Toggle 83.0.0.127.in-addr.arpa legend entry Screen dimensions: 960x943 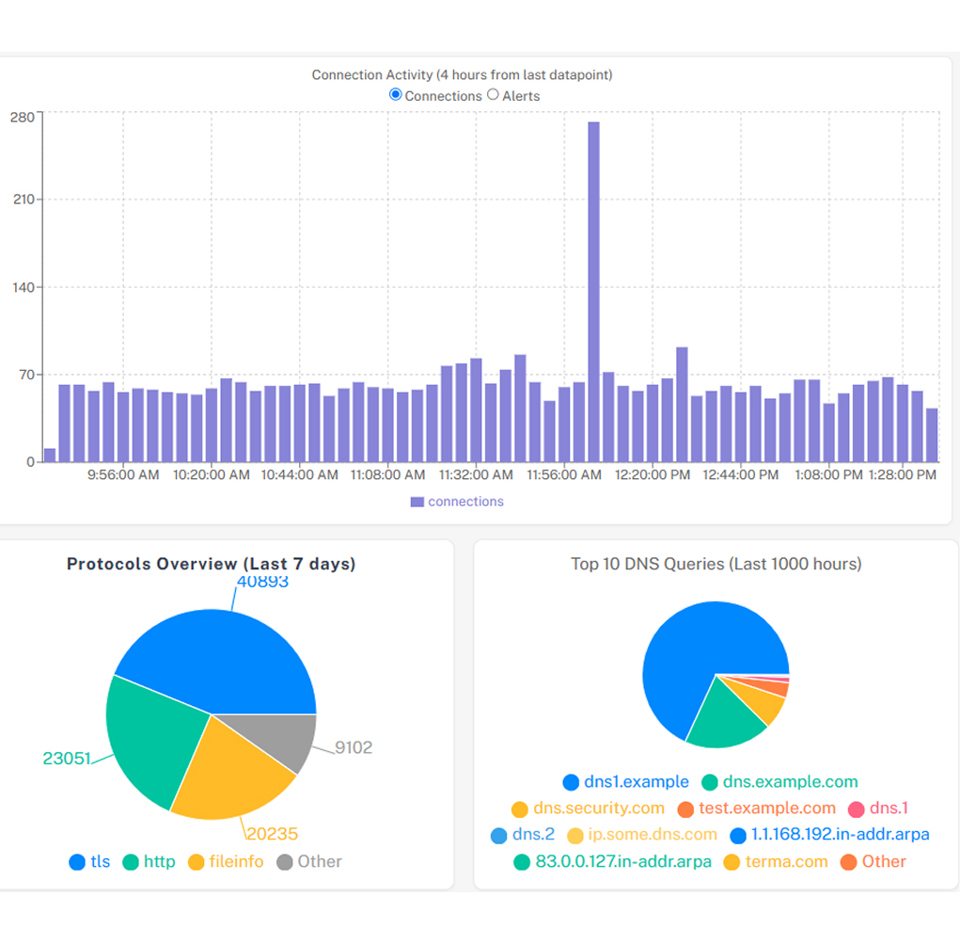pos(612,862)
